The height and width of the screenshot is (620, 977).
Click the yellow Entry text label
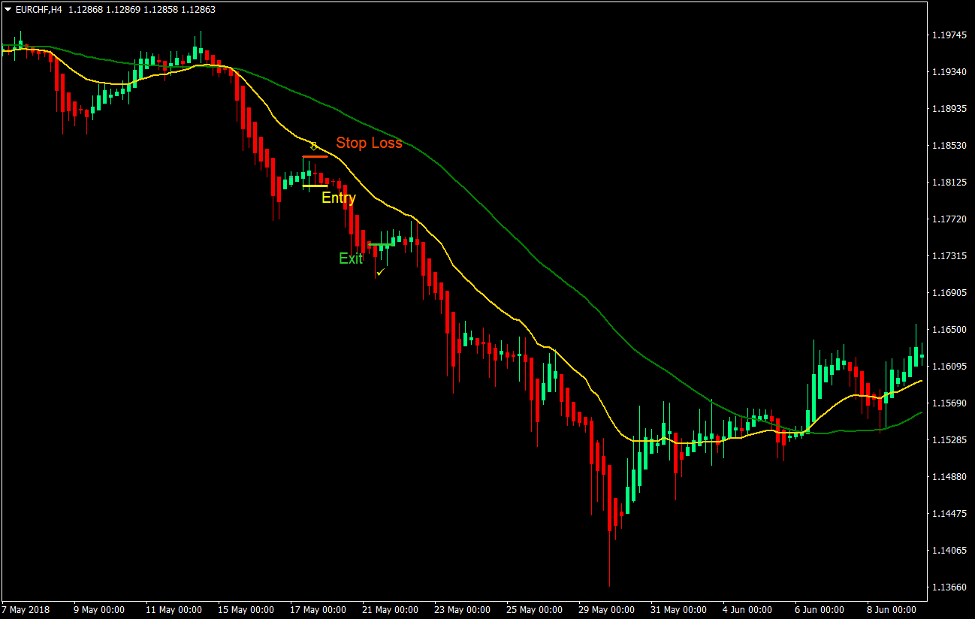pos(338,198)
